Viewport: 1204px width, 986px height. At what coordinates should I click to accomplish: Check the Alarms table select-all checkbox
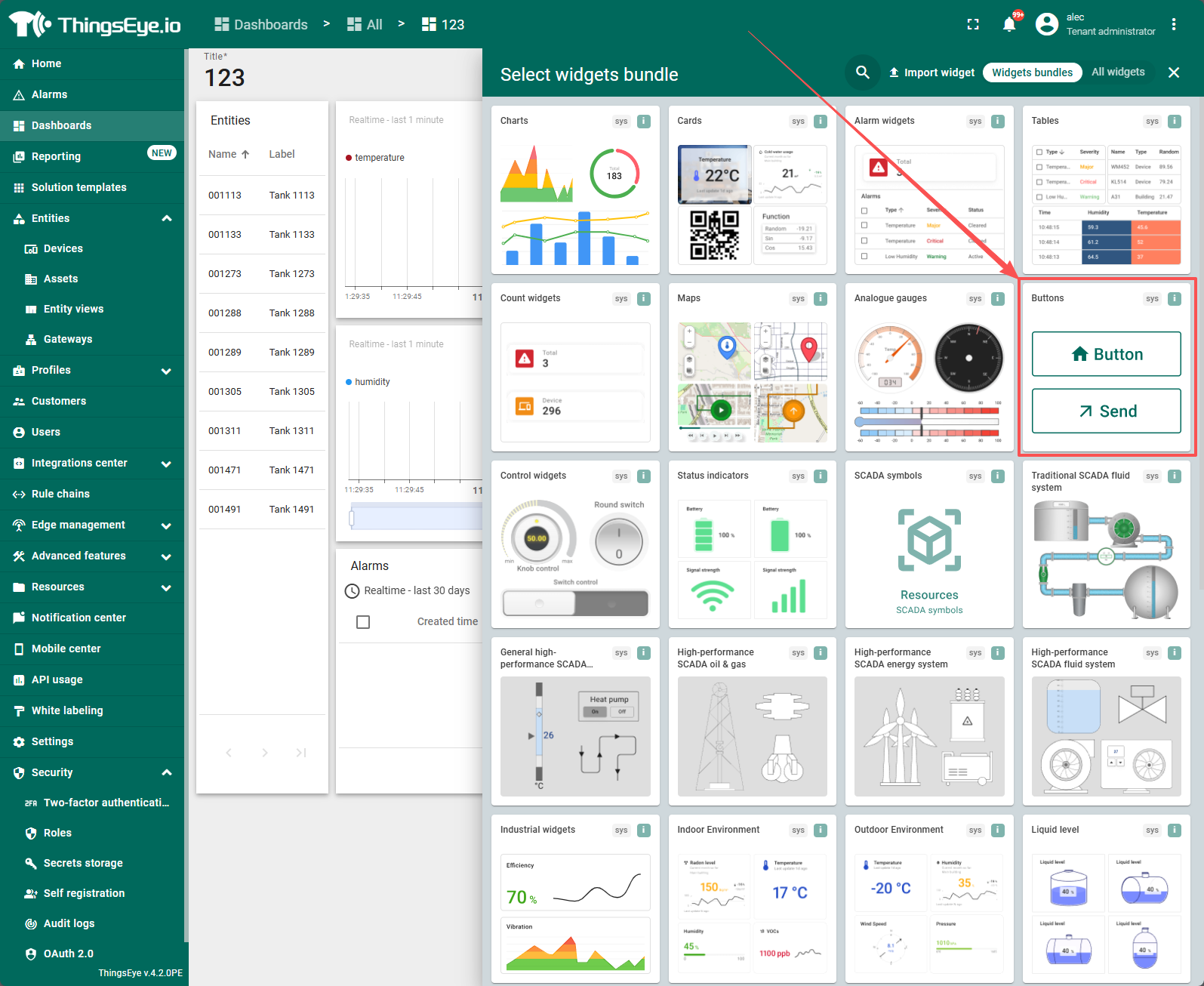point(363,622)
